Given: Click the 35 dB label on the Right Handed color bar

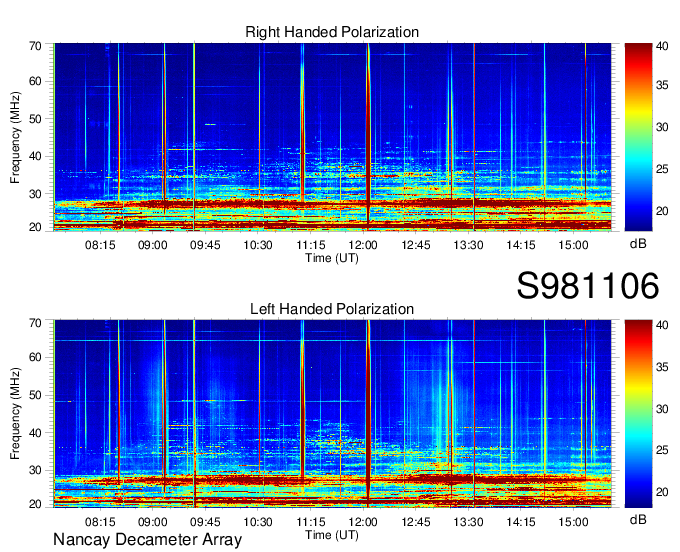Looking at the screenshot, I should point(662,85).
